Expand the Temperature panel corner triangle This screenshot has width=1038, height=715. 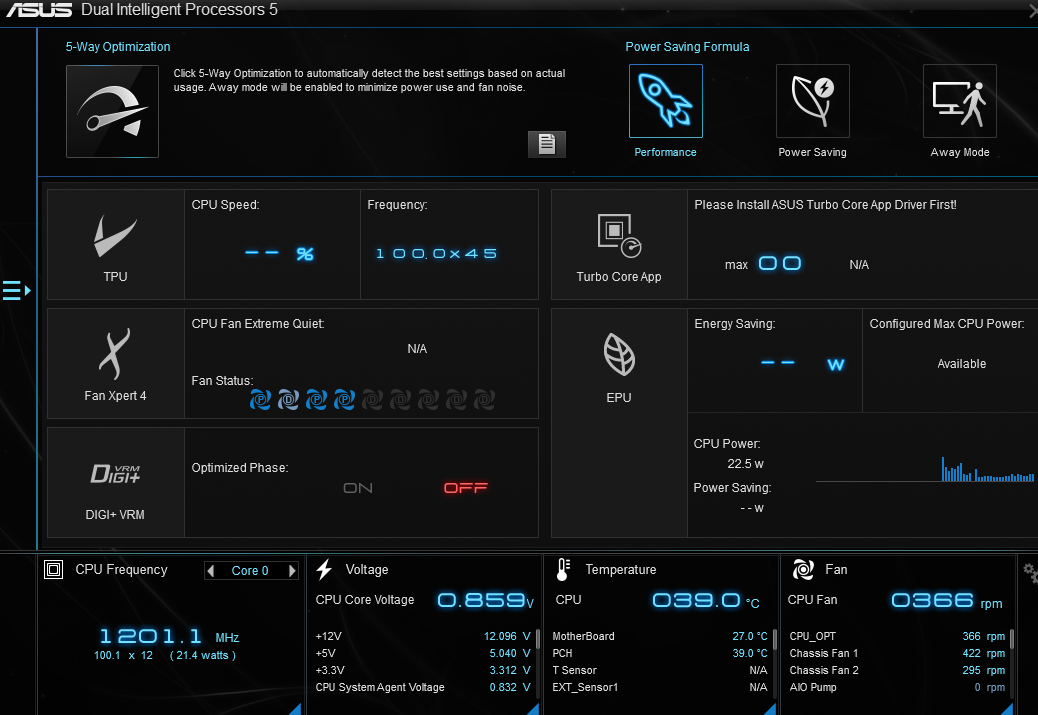770,709
